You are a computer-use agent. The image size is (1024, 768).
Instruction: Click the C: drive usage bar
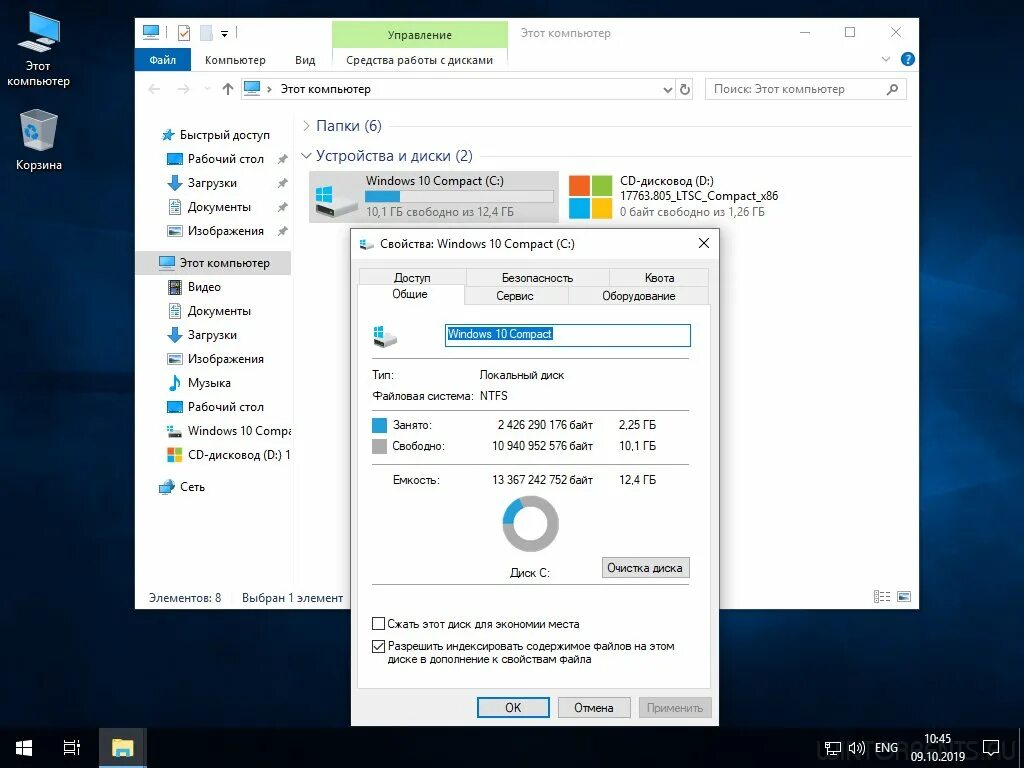458,197
